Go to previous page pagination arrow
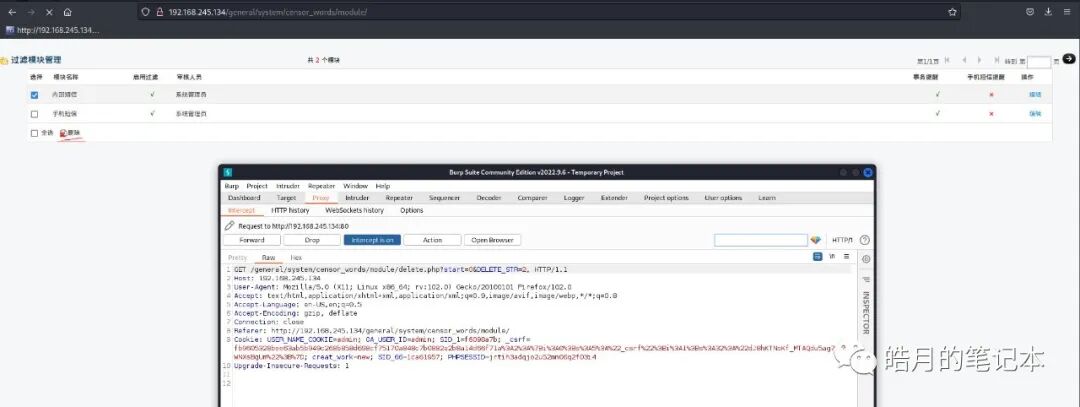Image resolution: width=1080 pixels, height=407 pixels. tap(964, 60)
